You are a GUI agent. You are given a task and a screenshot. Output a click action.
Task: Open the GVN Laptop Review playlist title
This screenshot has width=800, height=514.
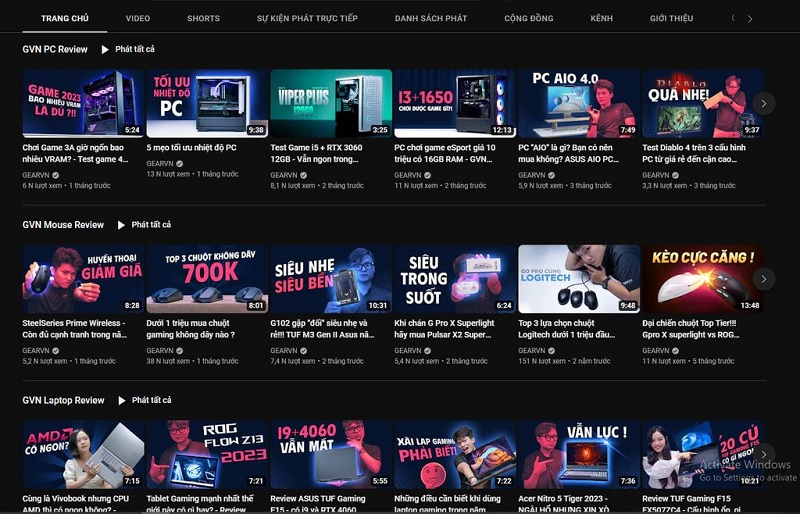point(63,401)
